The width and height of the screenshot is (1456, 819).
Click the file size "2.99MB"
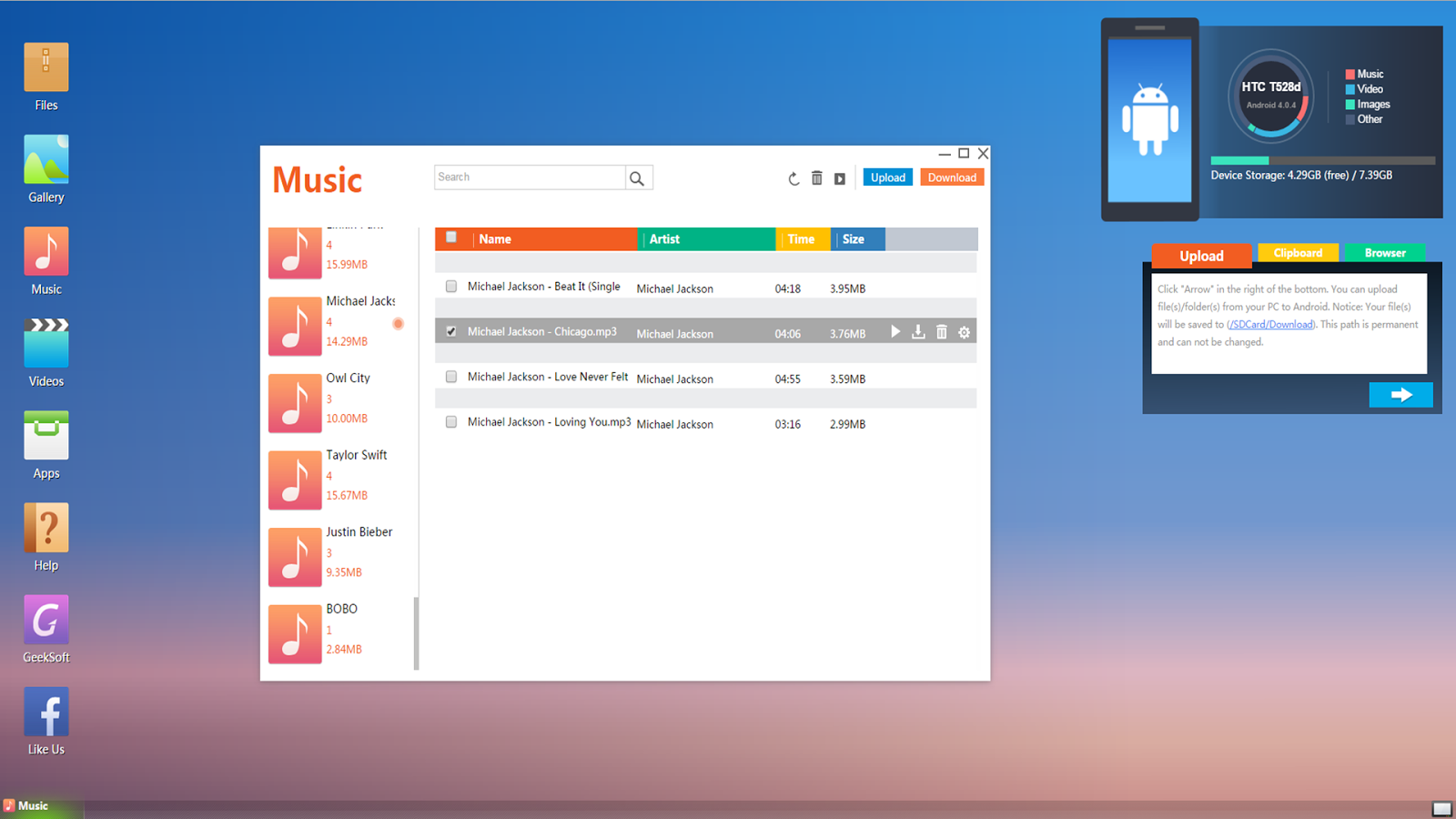pos(847,425)
